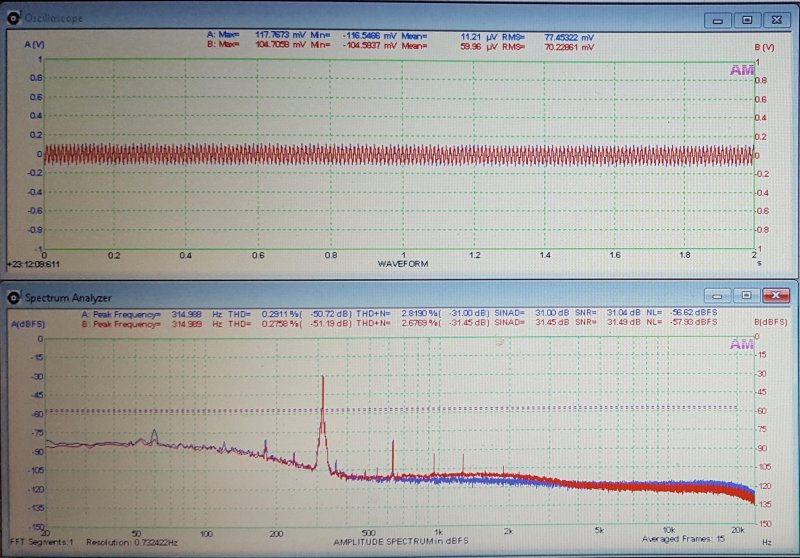Click the timestamp '+23:12:09:611'
The image size is (800, 558).
point(33,265)
